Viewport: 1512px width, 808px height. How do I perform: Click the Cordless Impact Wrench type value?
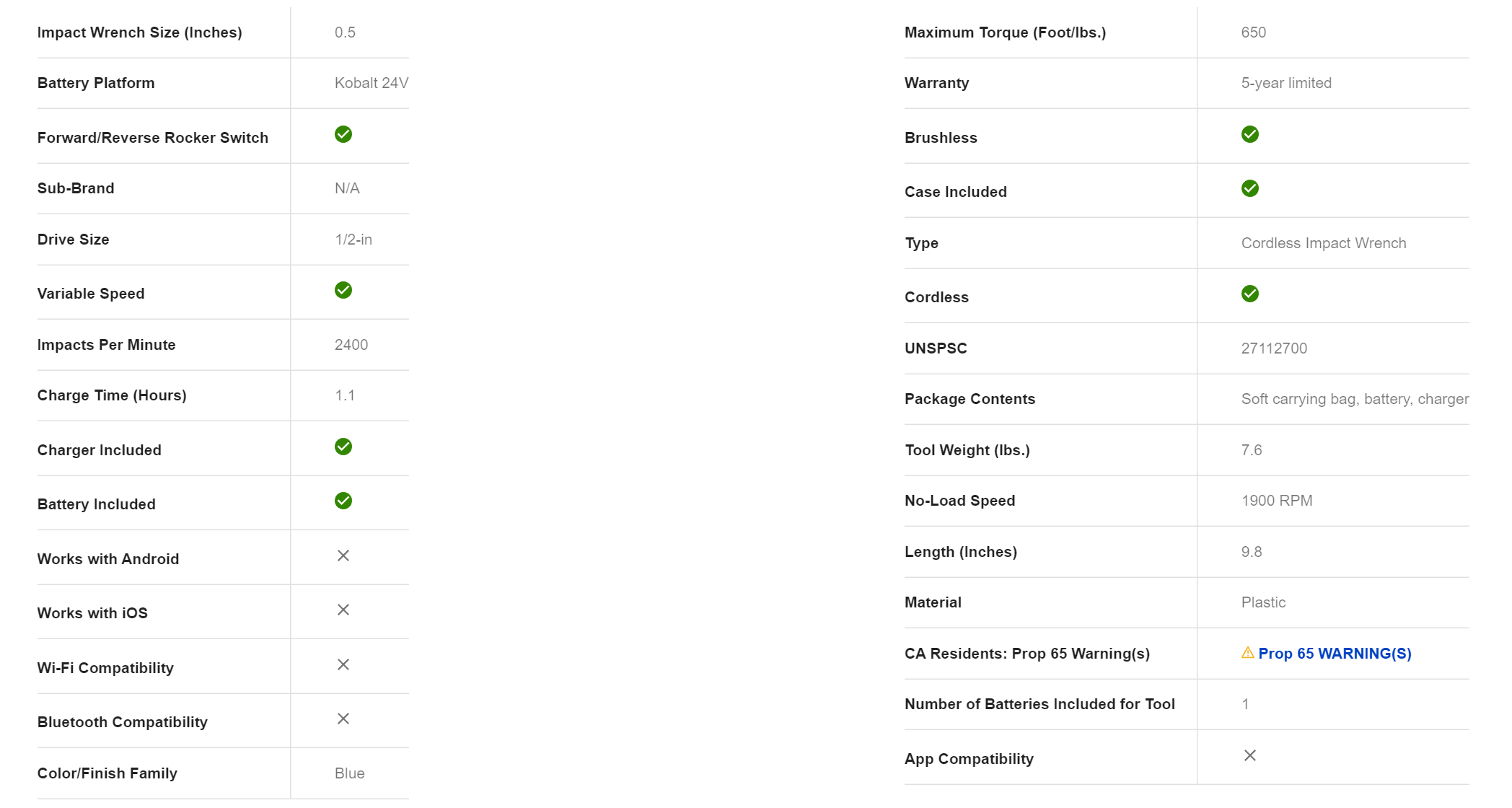point(1324,243)
